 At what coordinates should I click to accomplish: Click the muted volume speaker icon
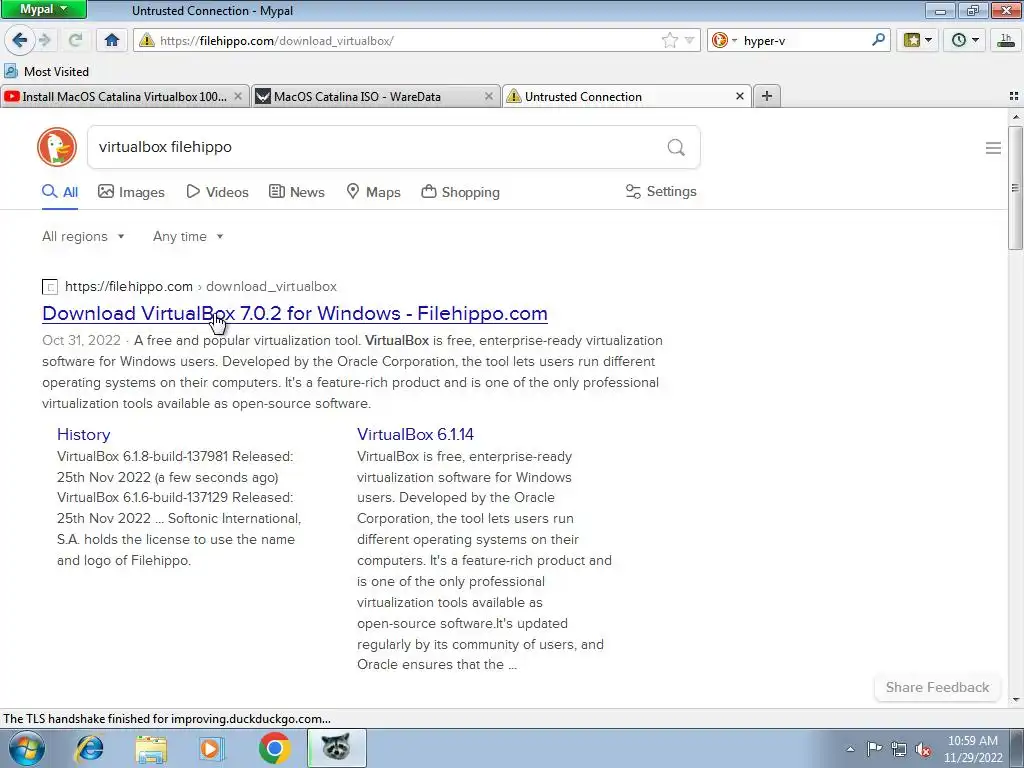click(x=923, y=749)
